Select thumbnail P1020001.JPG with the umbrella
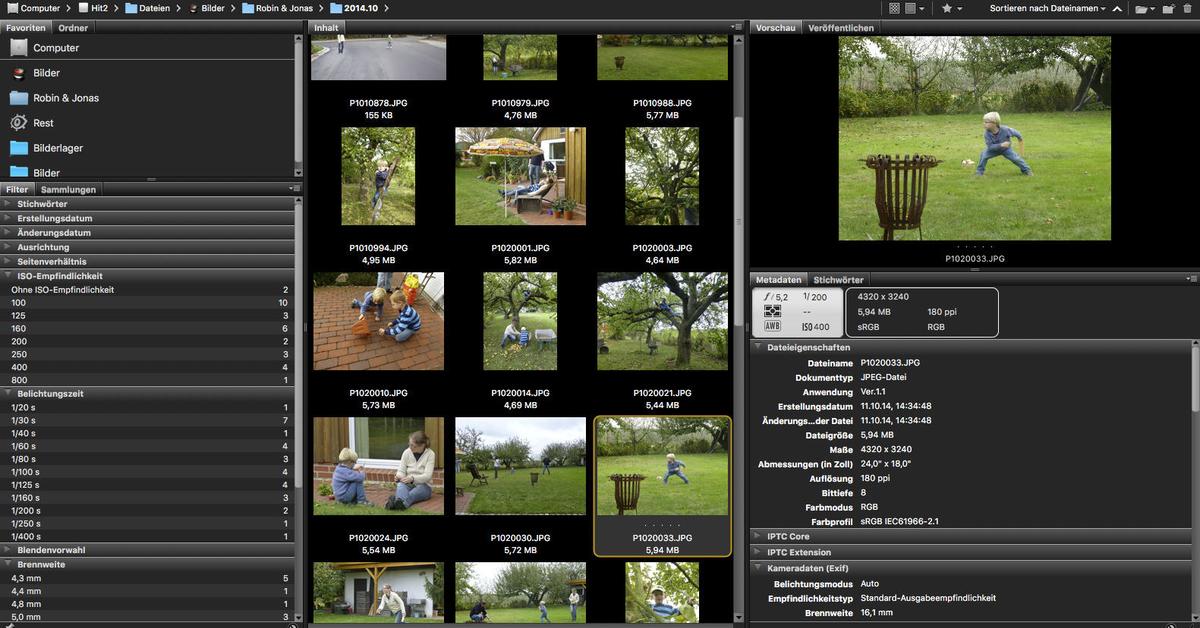This screenshot has width=1200, height=628. [520, 176]
